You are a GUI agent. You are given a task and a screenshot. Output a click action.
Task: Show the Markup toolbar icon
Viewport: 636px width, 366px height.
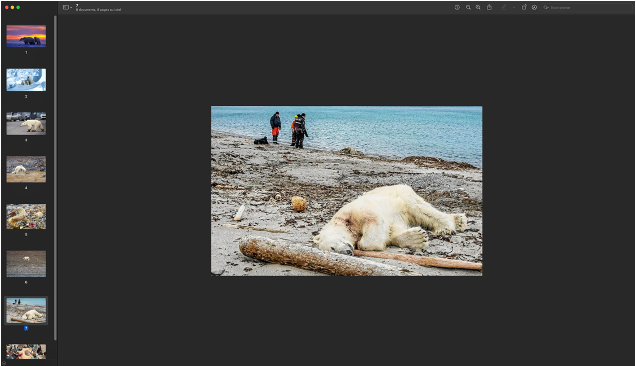534,7
